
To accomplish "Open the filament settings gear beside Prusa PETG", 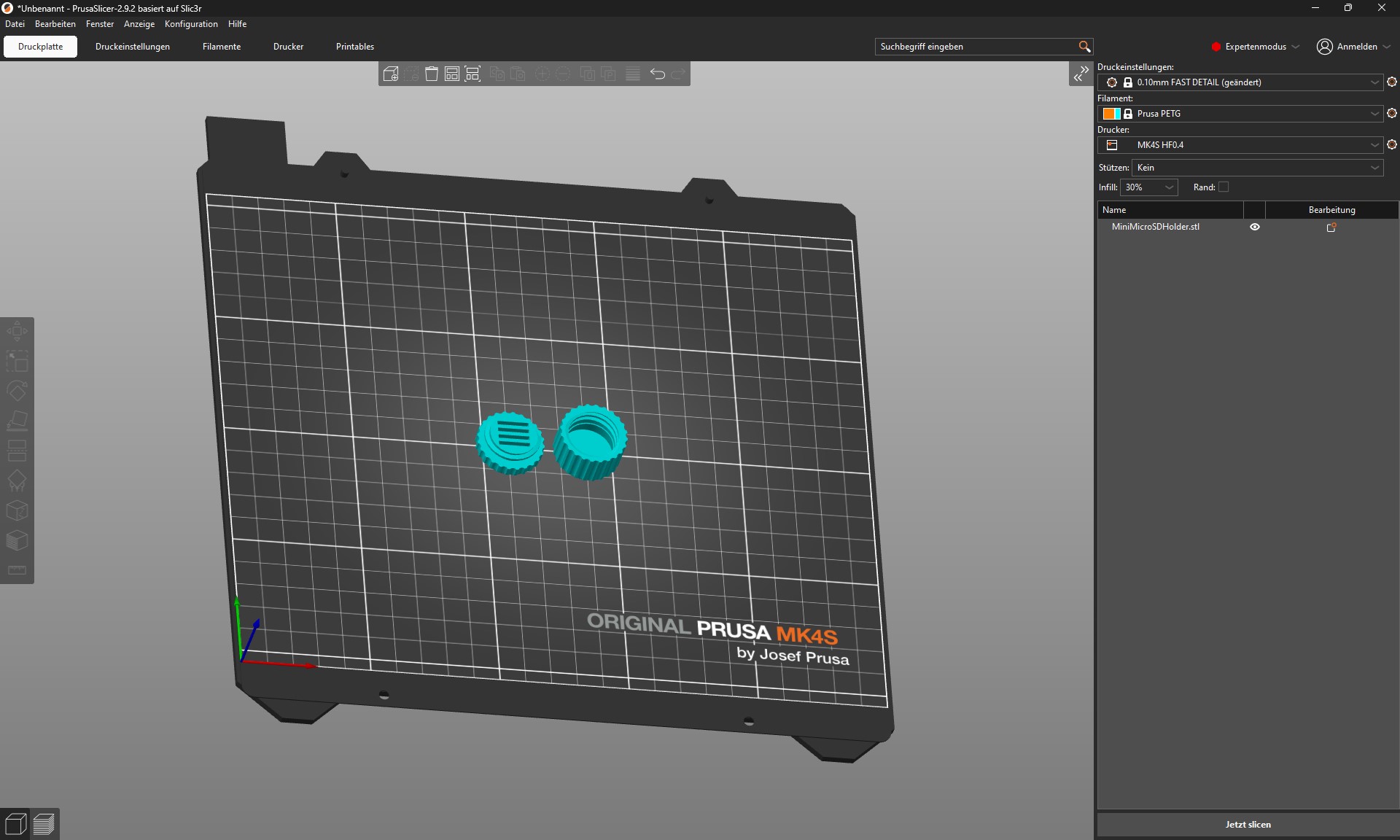I will point(1391,114).
